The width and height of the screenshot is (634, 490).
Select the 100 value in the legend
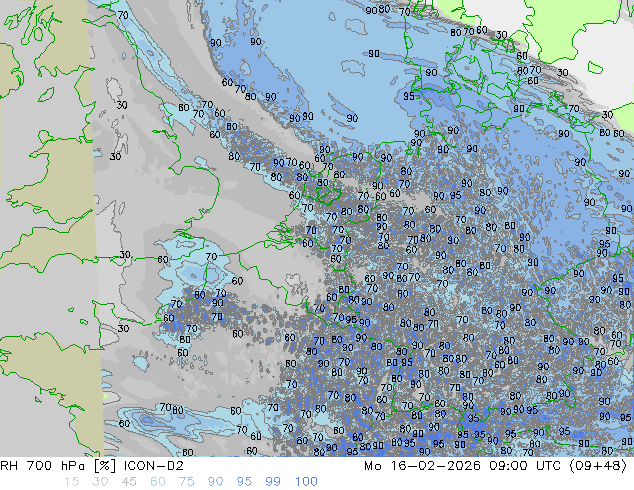pyautogui.click(x=307, y=481)
